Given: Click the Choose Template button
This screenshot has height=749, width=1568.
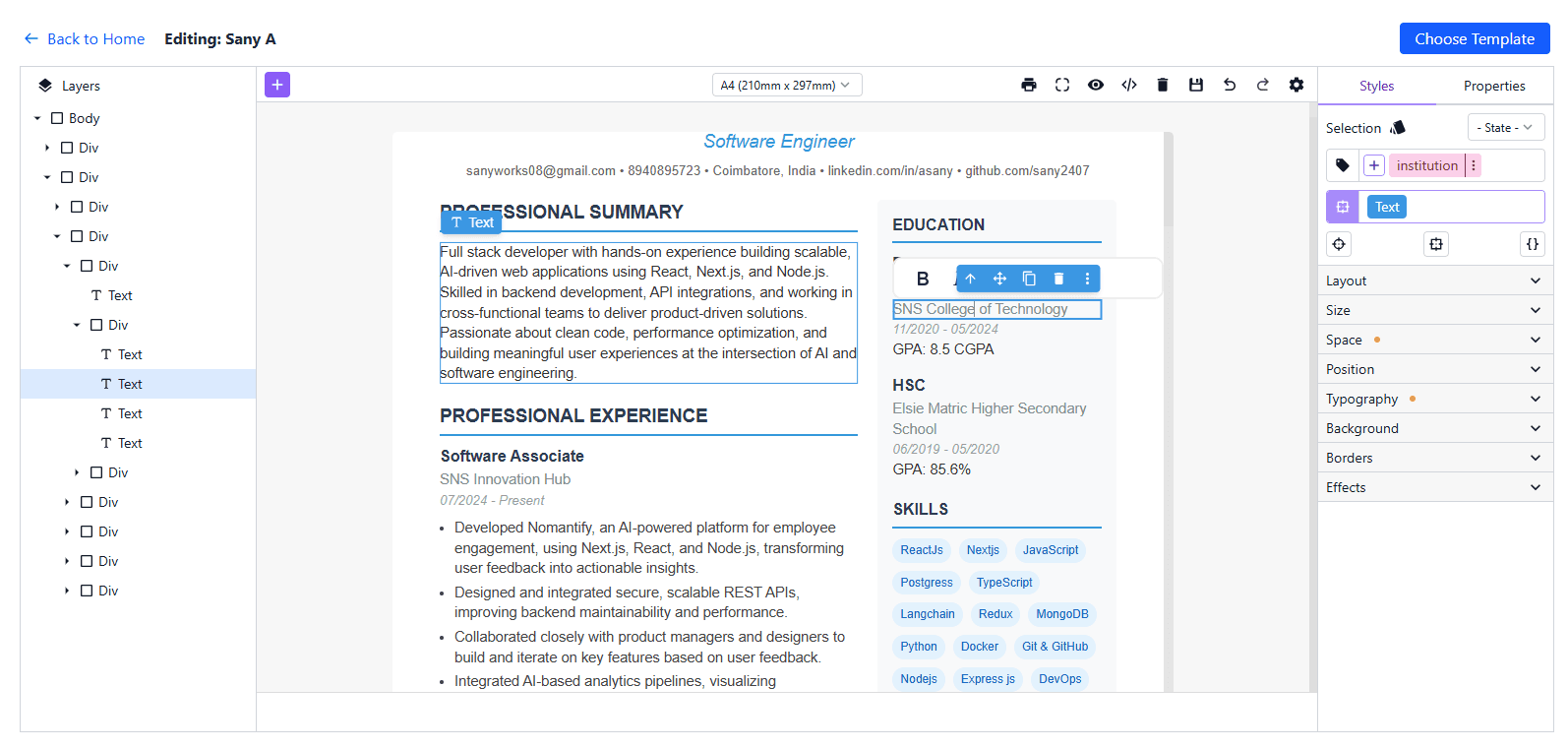Looking at the screenshot, I should 1475,38.
